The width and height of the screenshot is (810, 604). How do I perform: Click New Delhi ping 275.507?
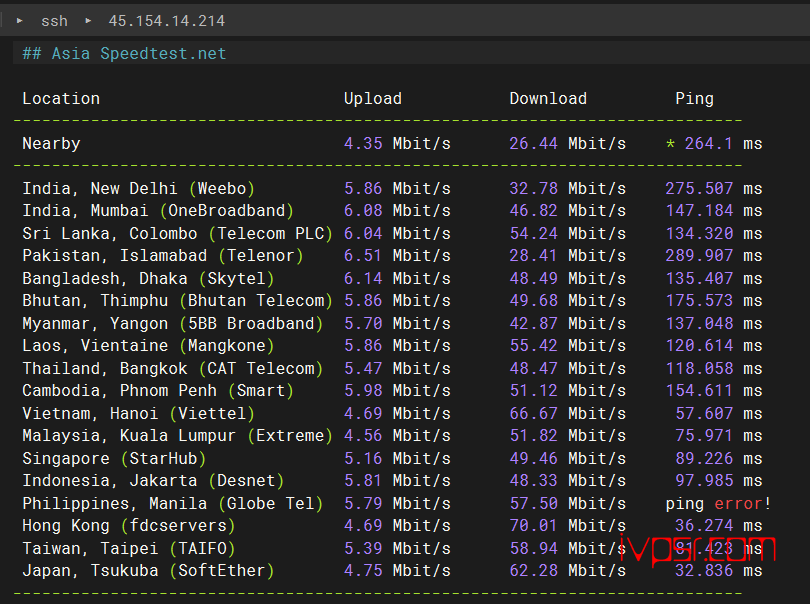click(x=699, y=188)
